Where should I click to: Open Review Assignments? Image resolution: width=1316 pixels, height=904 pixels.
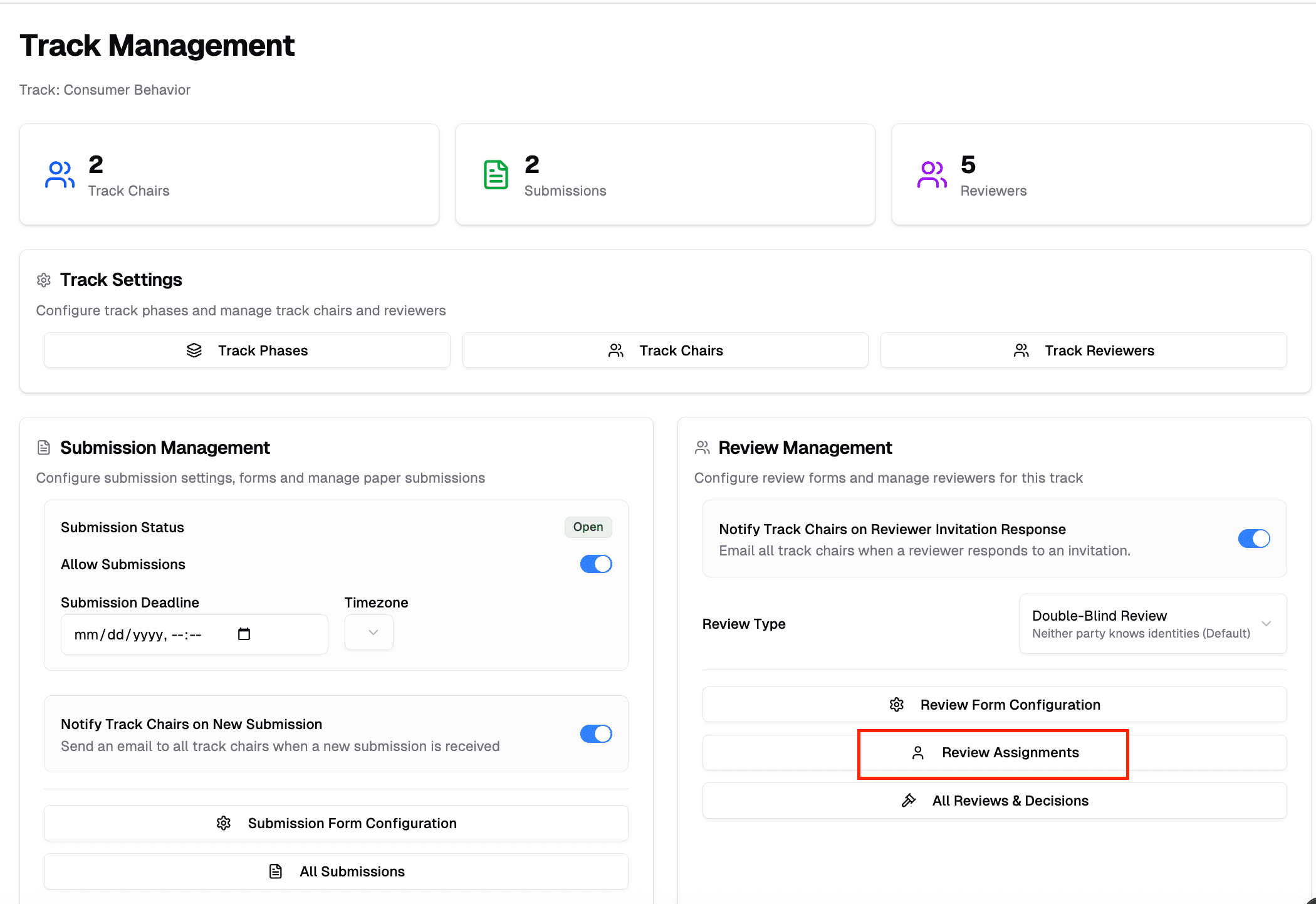coord(993,752)
